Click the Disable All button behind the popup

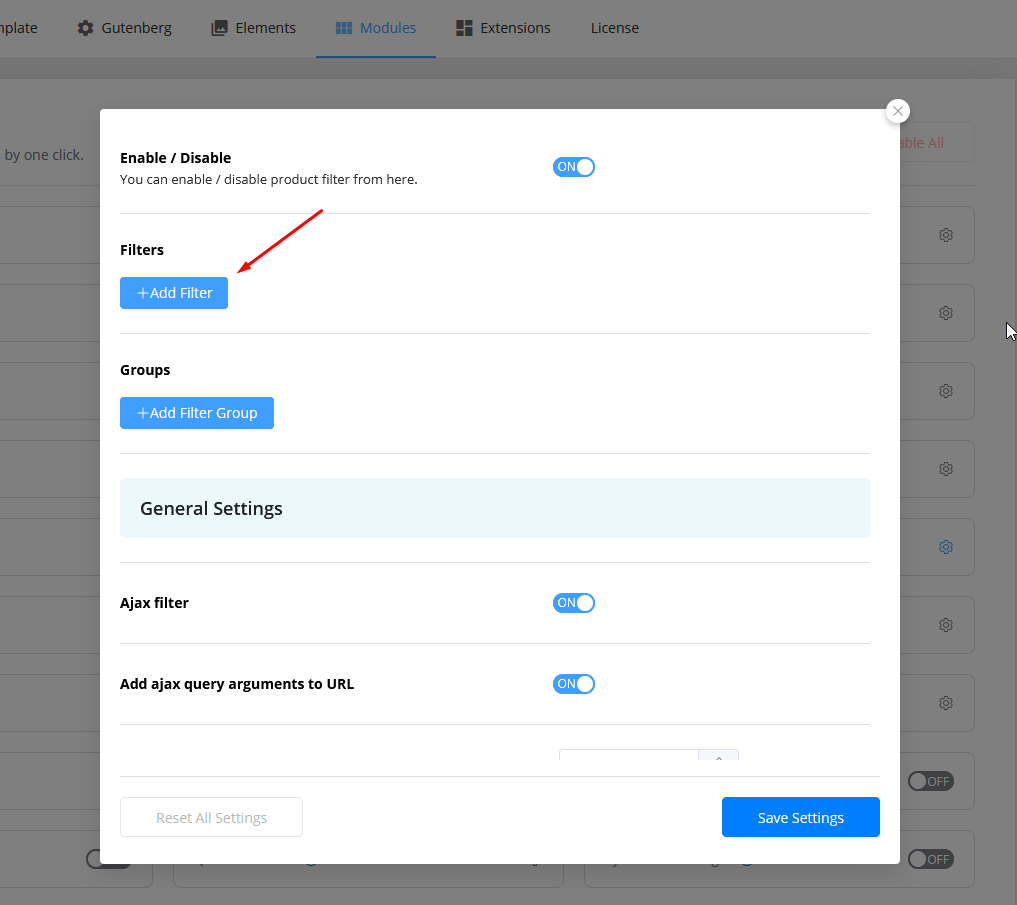[923, 143]
